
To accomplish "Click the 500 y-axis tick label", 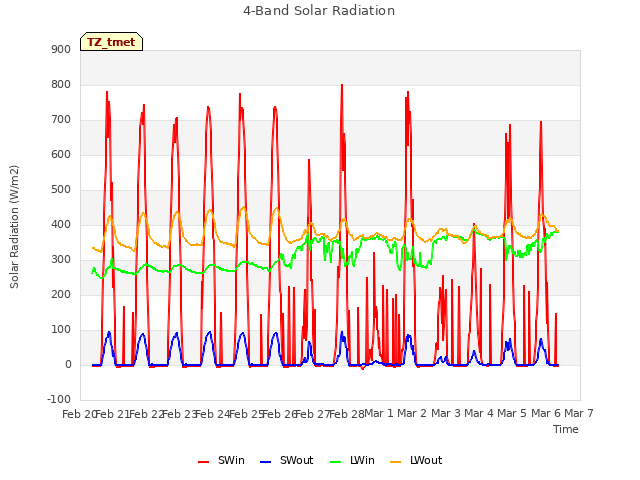I will 61,190.
